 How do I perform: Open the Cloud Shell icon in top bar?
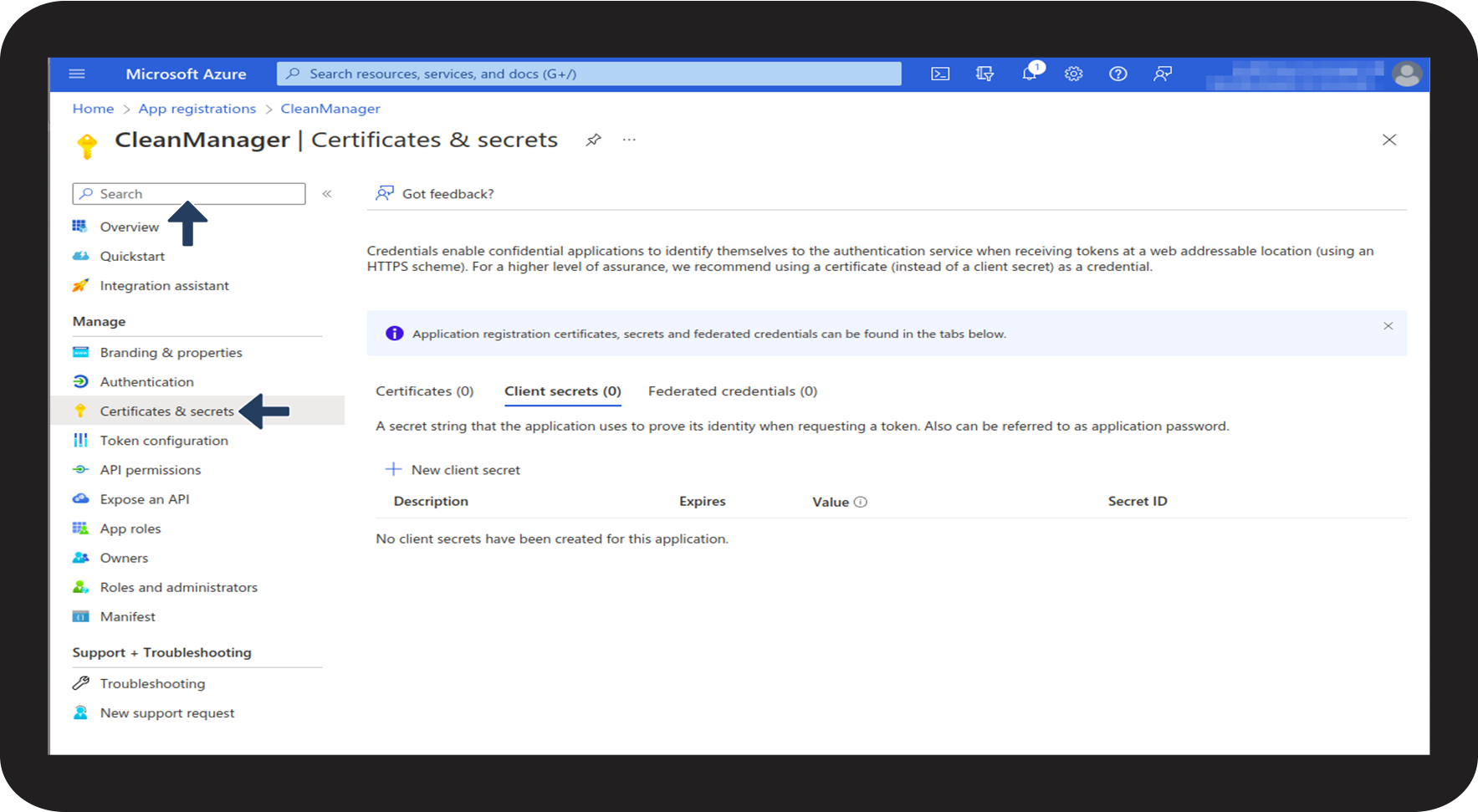tap(940, 74)
